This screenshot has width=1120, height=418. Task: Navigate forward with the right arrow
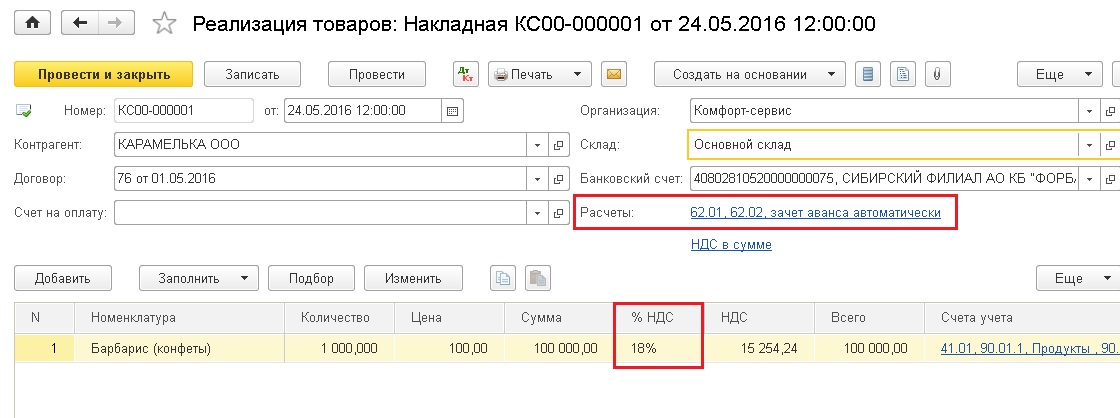(x=114, y=24)
